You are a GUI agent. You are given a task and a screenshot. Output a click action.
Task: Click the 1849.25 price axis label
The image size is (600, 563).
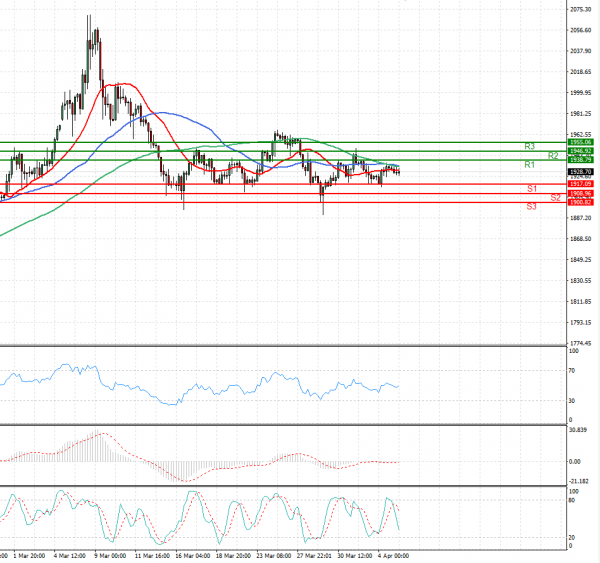click(580, 260)
